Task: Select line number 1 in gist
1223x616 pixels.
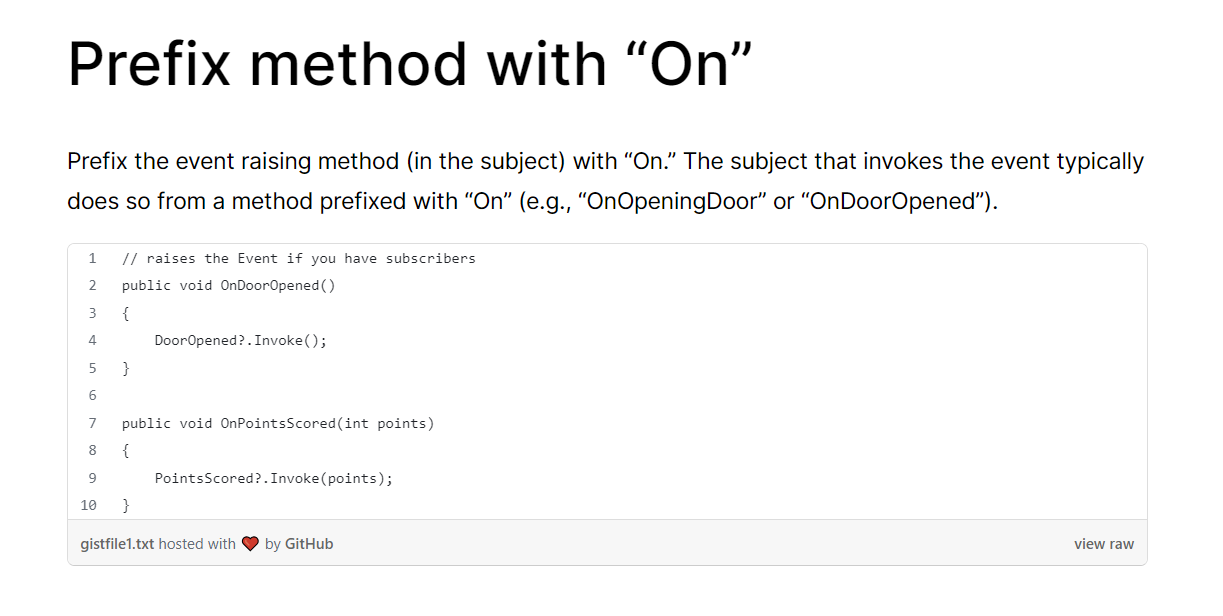Action: [92, 258]
